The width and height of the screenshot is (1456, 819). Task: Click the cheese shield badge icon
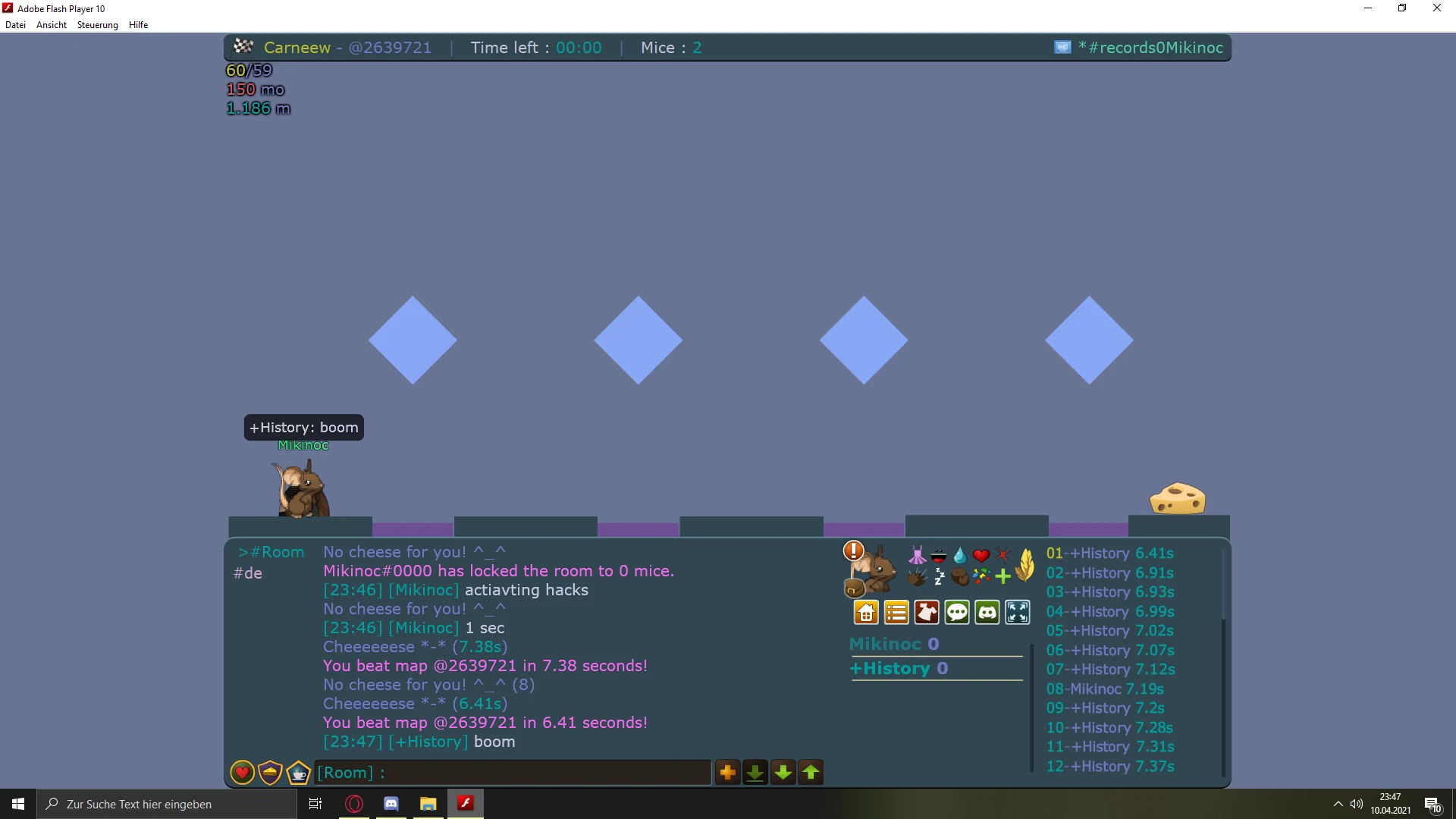(x=270, y=773)
